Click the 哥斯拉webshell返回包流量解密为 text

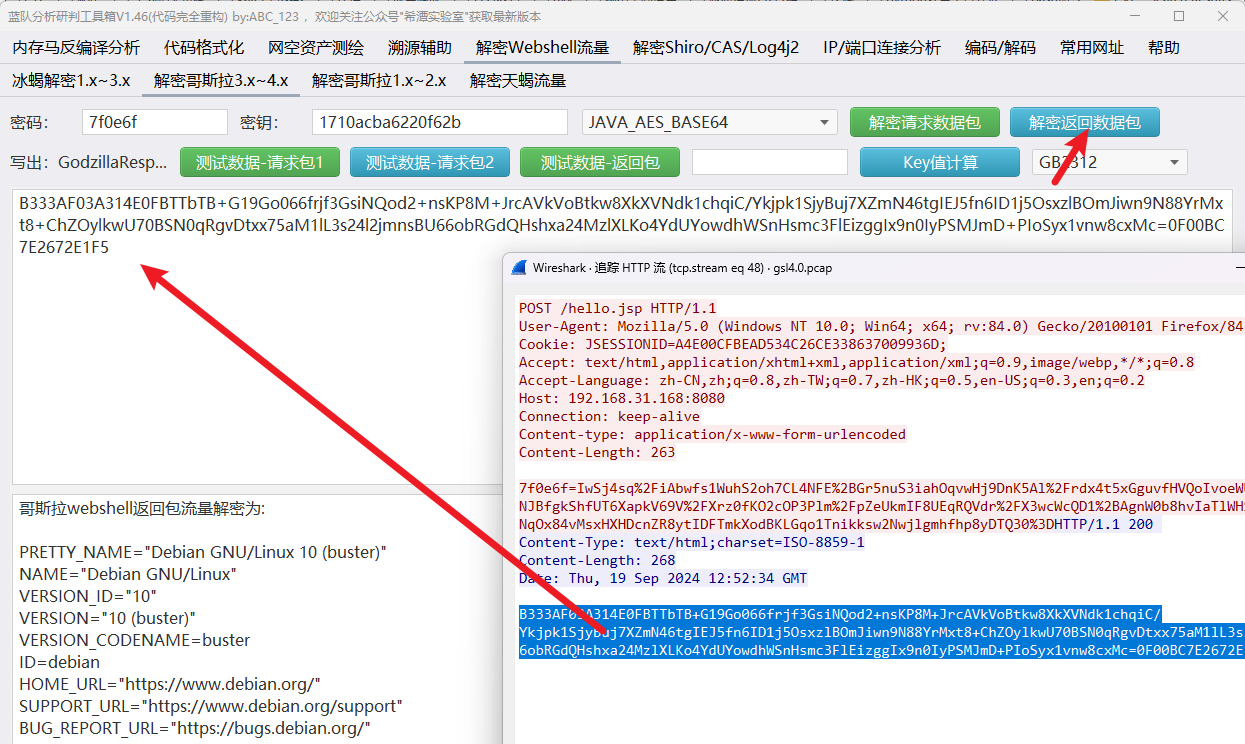[142, 508]
